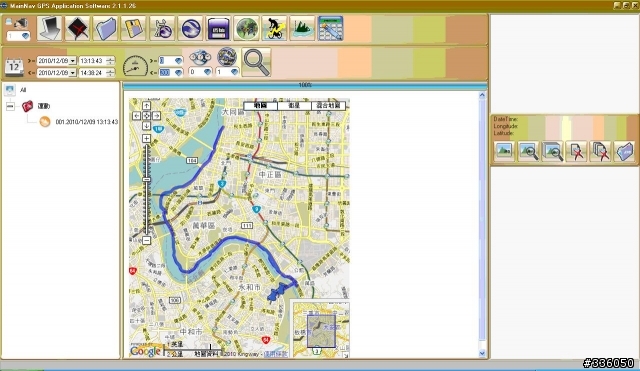
Task: Pan map up with the arrow button
Action: (x=146, y=106)
